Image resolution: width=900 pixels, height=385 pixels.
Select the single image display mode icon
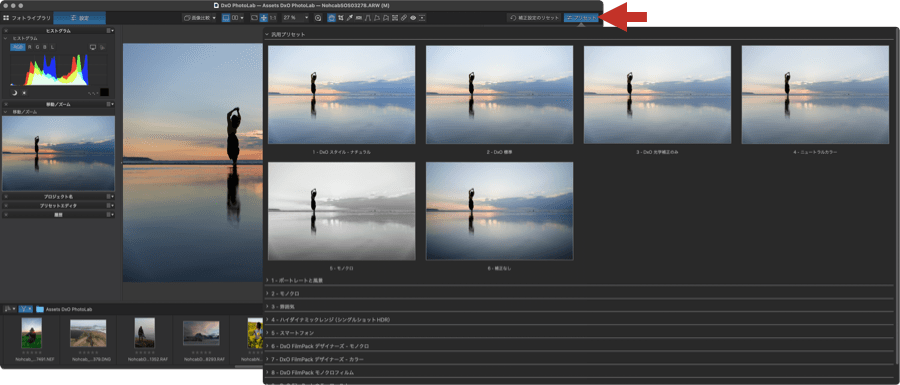226,18
